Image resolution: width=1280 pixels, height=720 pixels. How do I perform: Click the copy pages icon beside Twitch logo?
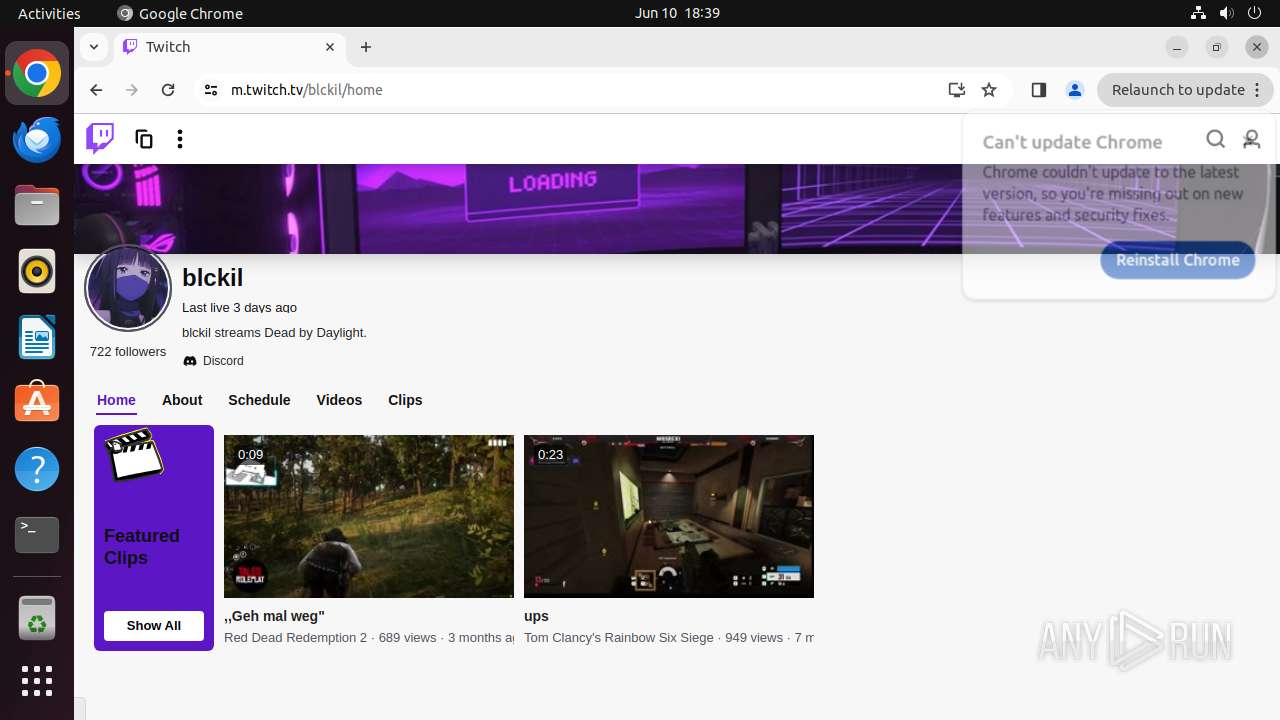click(144, 139)
